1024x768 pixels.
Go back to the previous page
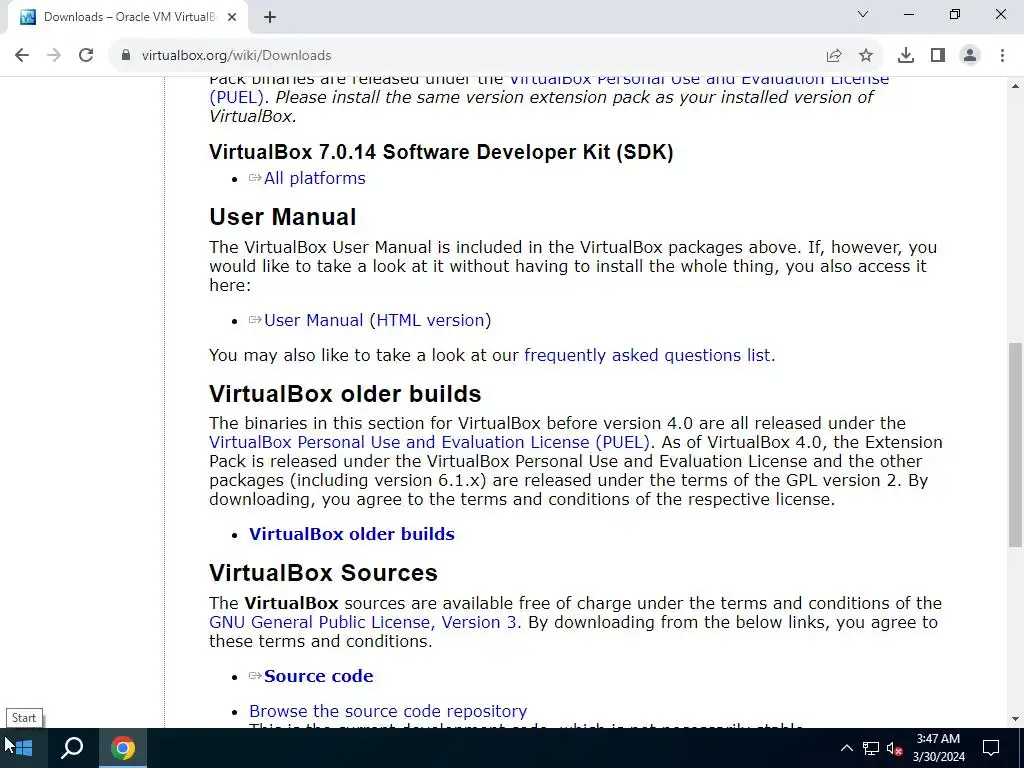point(22,56)
